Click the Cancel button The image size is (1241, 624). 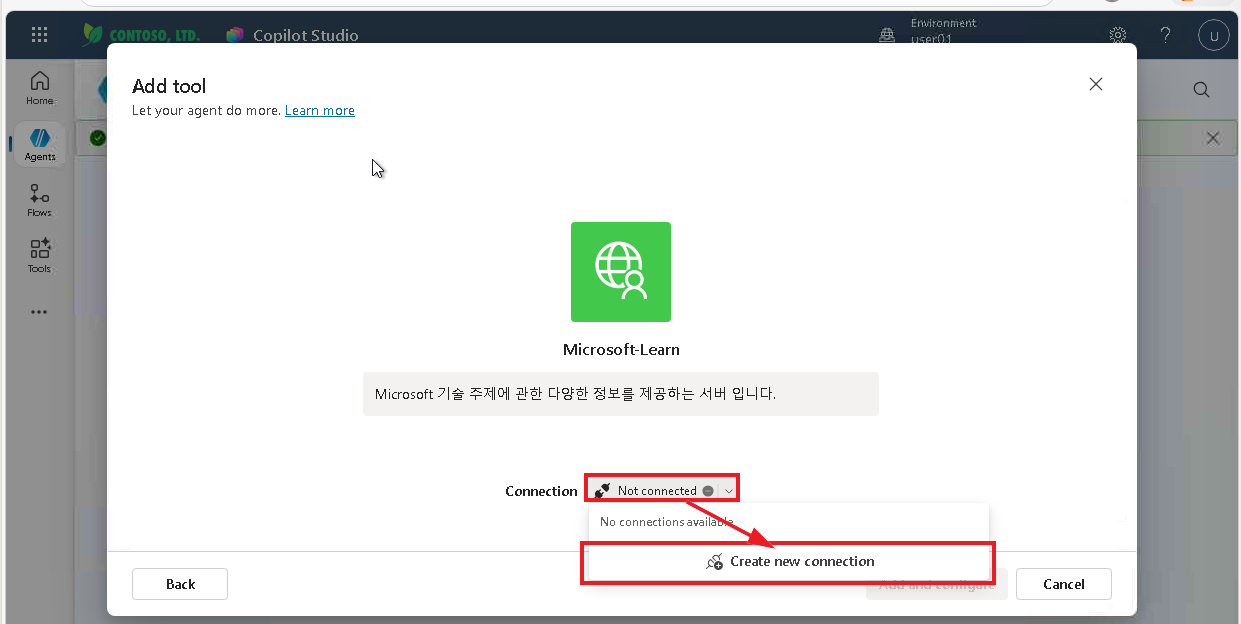[x=1064, y=584]
